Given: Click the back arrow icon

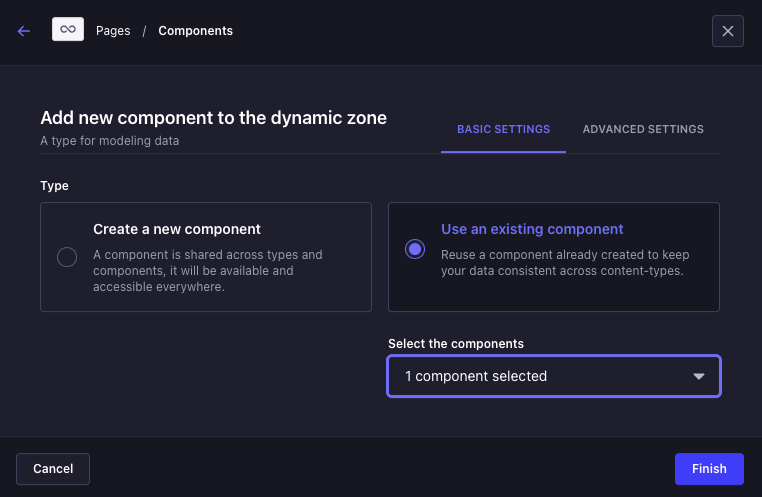Looking at the screenshot, I should pyautogui.click(x=24, y=31).
